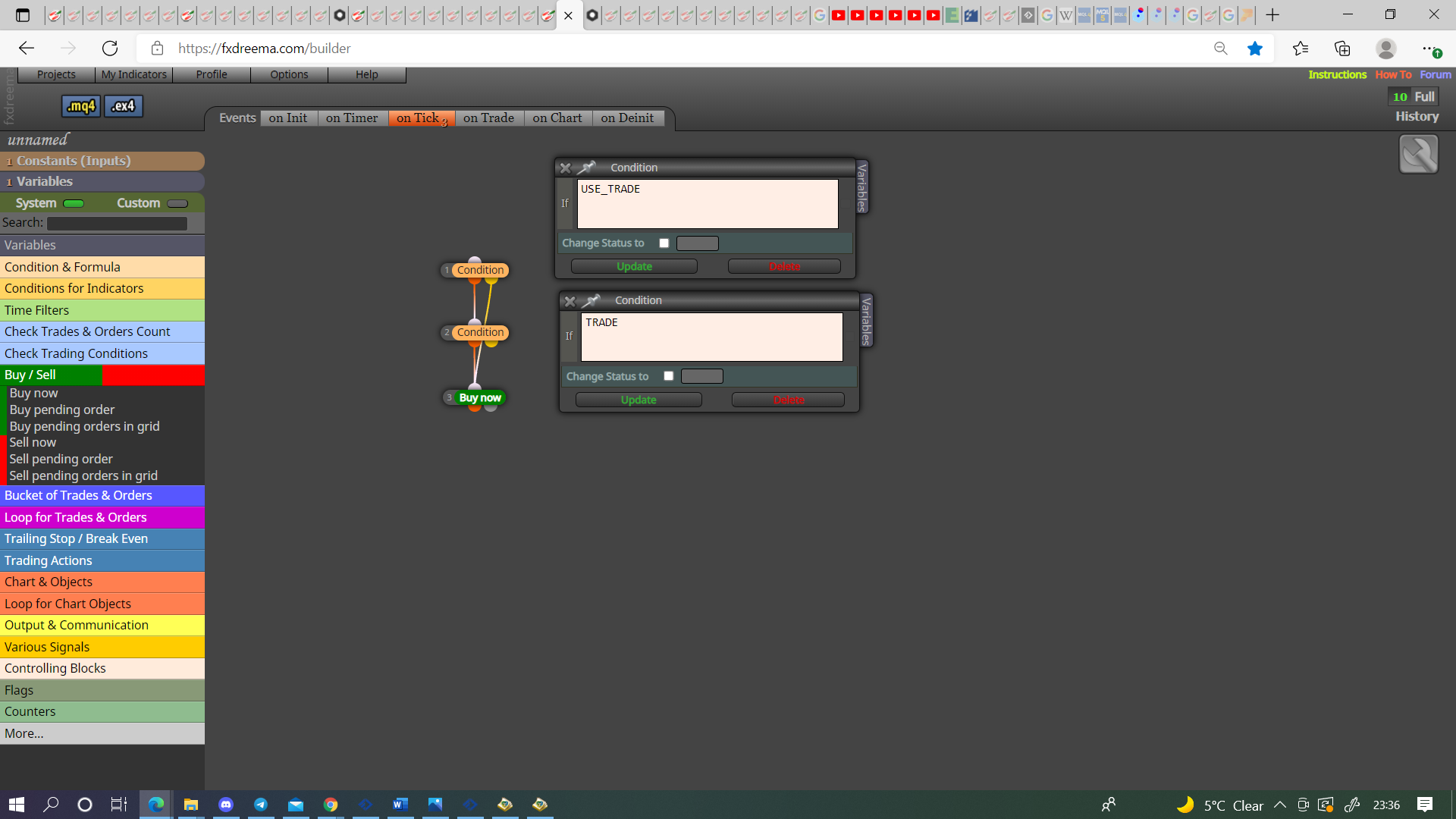Open Variables side tab on USE_TRADE panel
Image resolution: width=1456 pixels, height=819 pixels.
click(x=861, y=187)
